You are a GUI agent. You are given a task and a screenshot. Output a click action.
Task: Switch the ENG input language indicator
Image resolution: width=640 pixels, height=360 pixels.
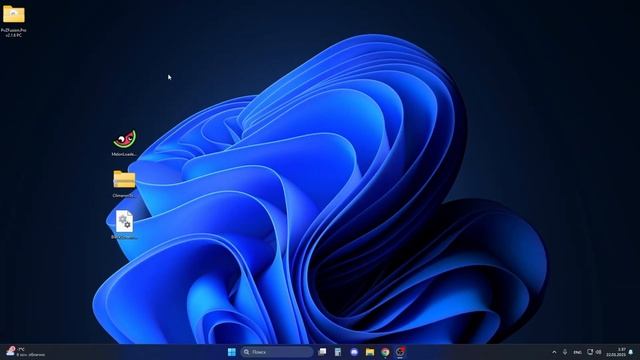[578, 352]
